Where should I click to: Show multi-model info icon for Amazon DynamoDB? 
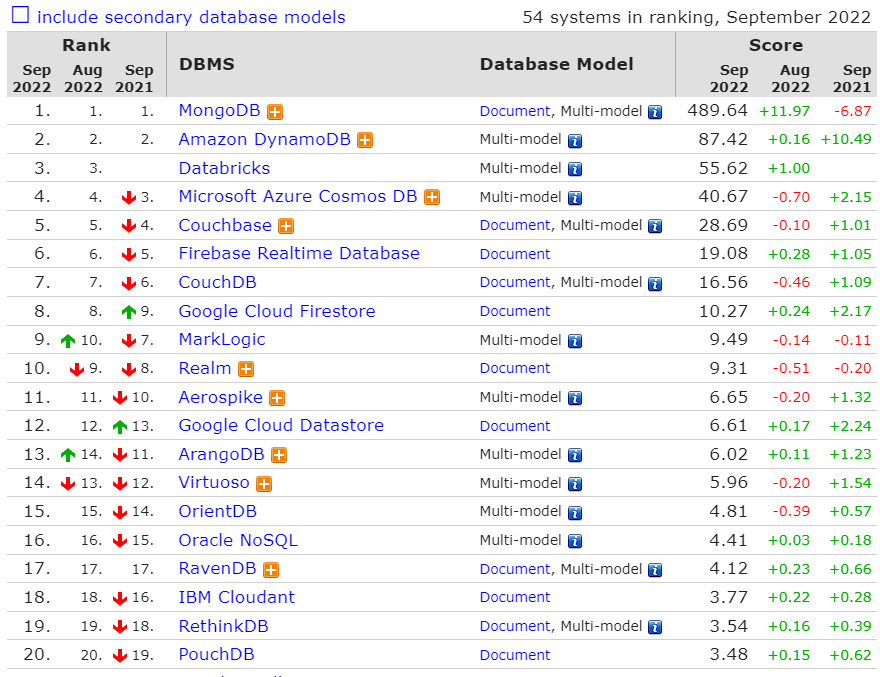point(575,141)
